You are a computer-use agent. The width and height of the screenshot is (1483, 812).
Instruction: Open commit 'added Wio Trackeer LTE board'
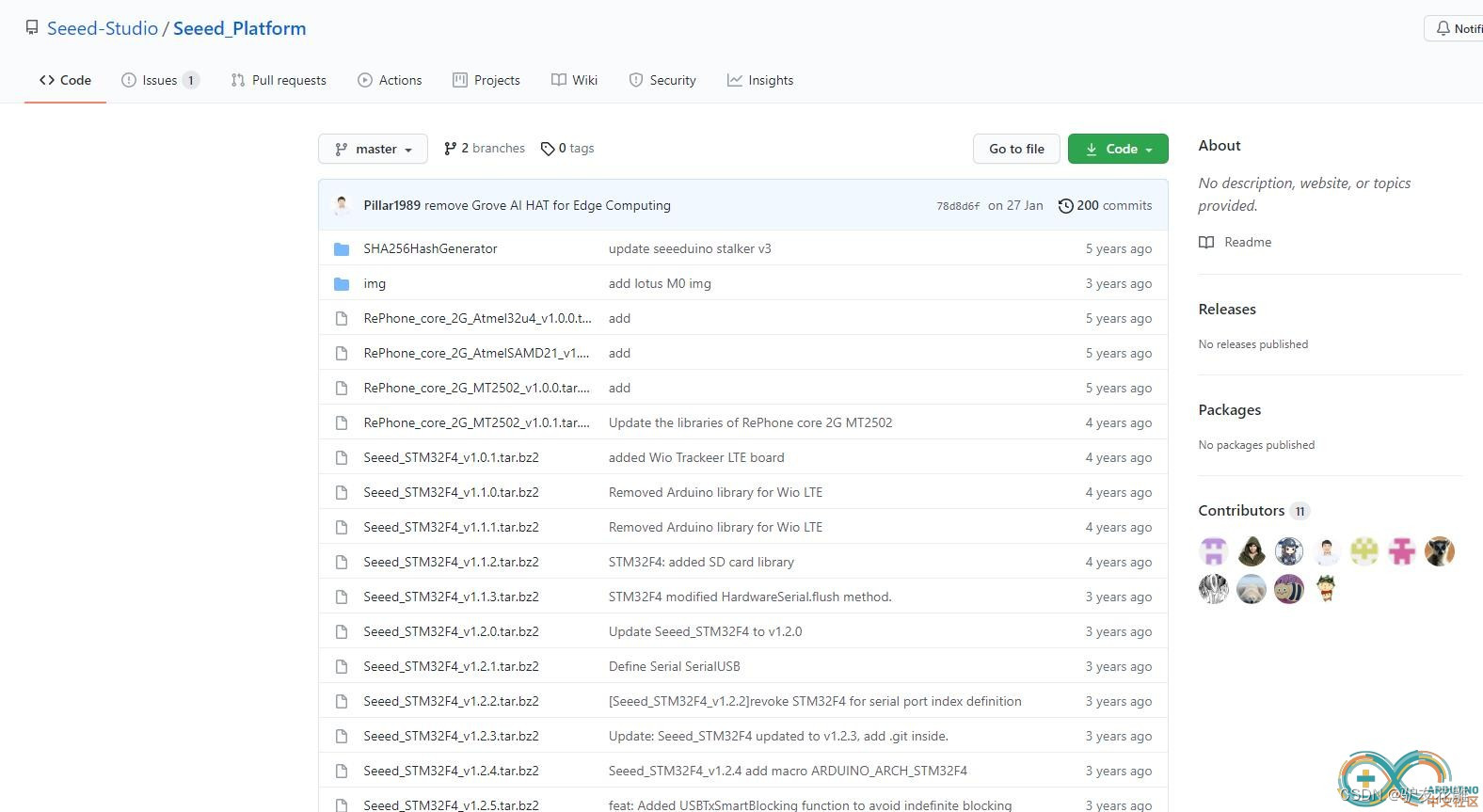coord(696,457)
